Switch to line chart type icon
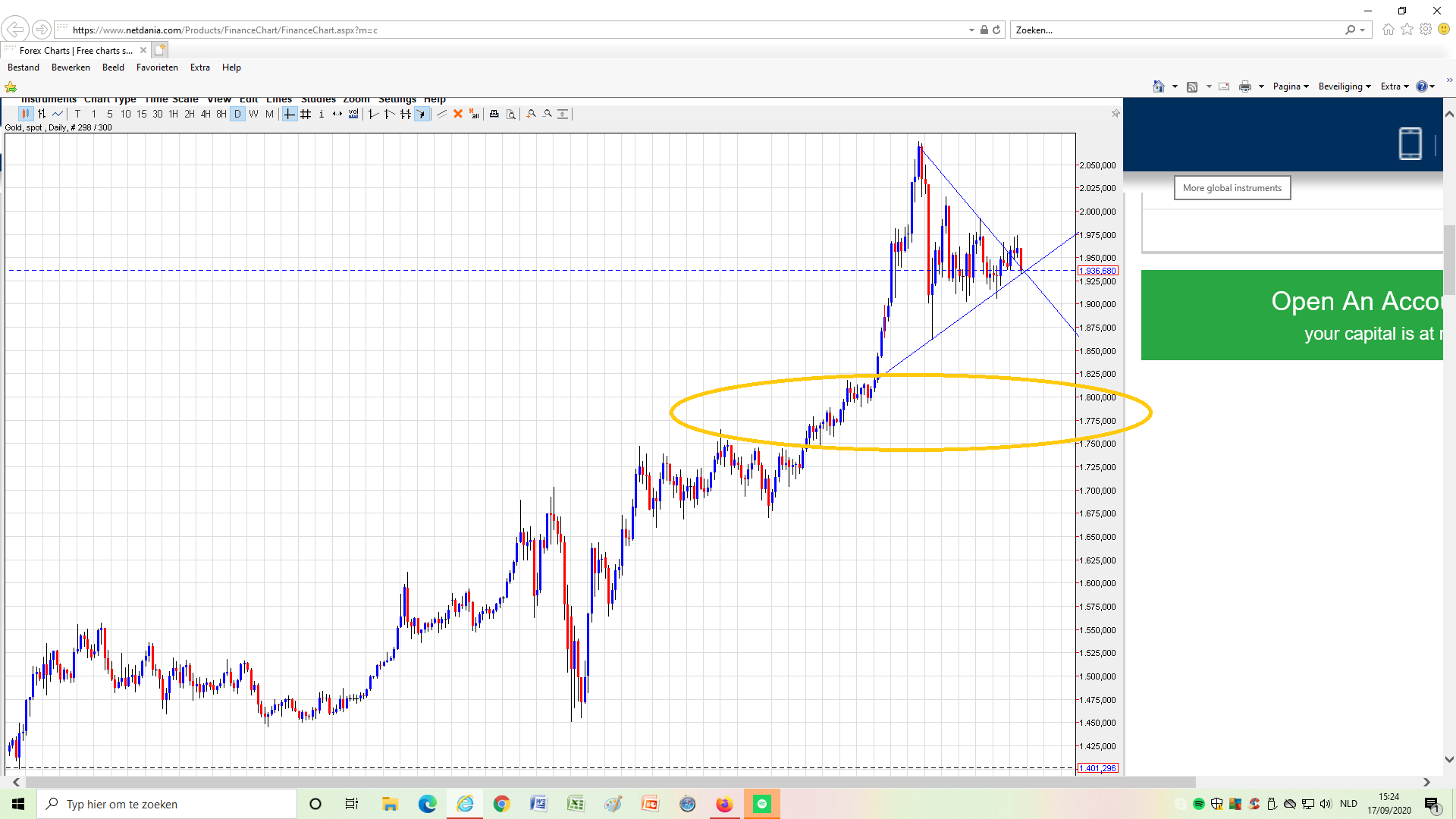 pyautogui.click(x=58, y=114)
